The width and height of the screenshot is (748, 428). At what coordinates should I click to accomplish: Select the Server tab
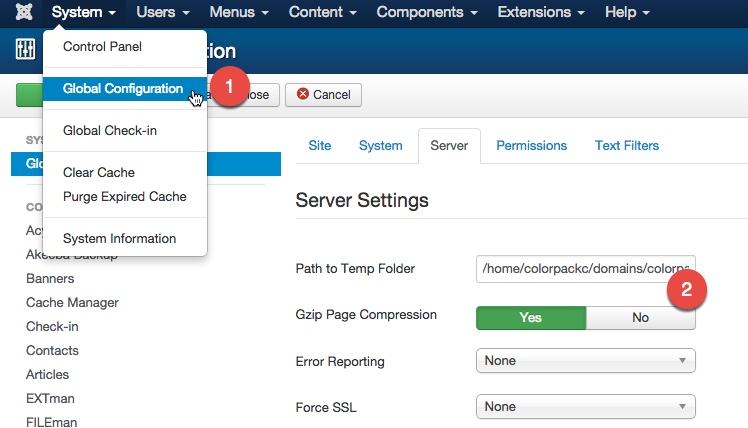coord(449,146)
